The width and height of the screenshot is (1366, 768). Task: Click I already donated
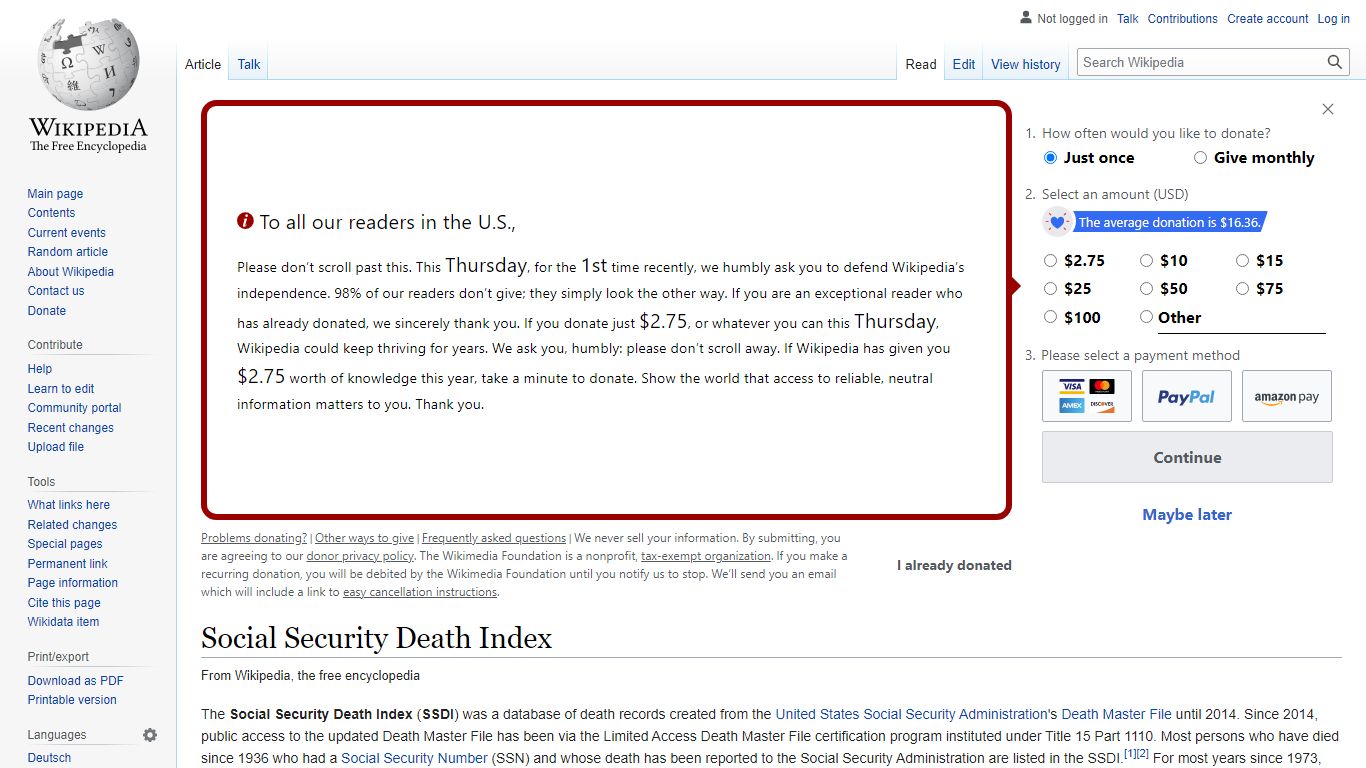click(x=954, y=565)
